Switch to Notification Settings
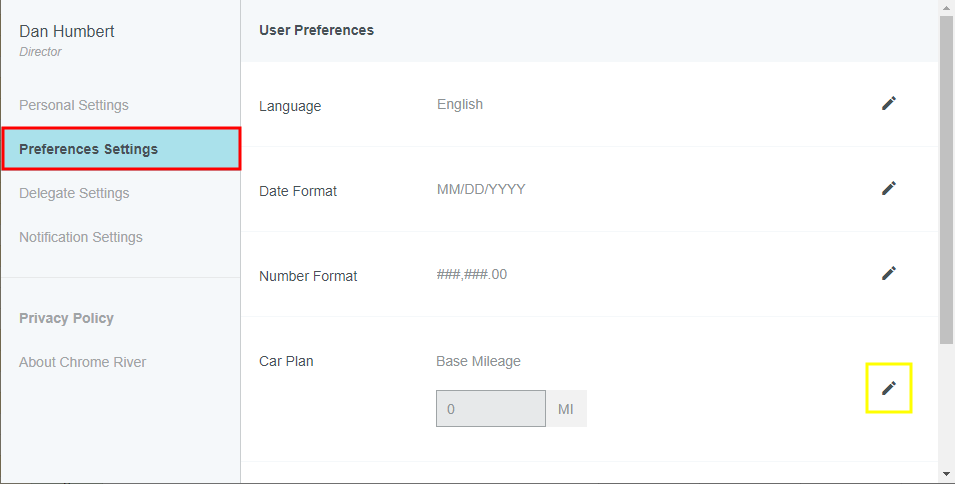 tap(81, 237)
